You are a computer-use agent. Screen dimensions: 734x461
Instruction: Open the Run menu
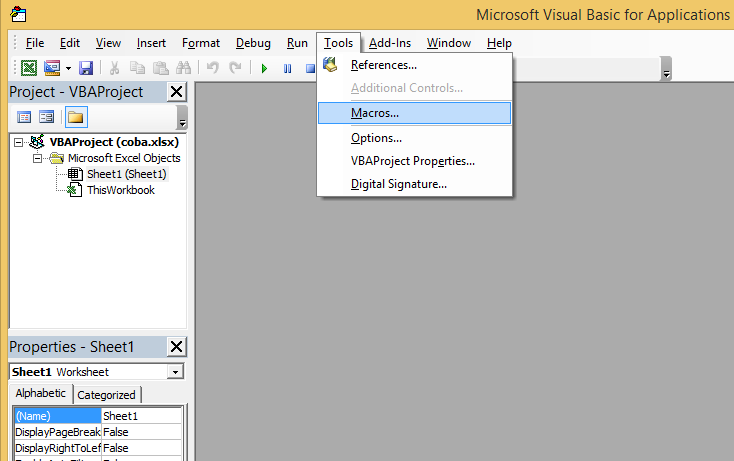297,43
